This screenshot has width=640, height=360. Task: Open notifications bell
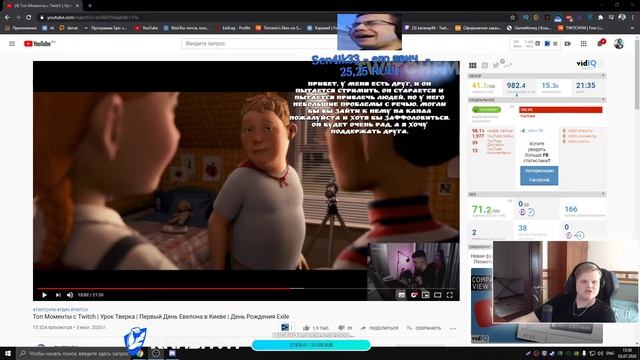[600, 43]
